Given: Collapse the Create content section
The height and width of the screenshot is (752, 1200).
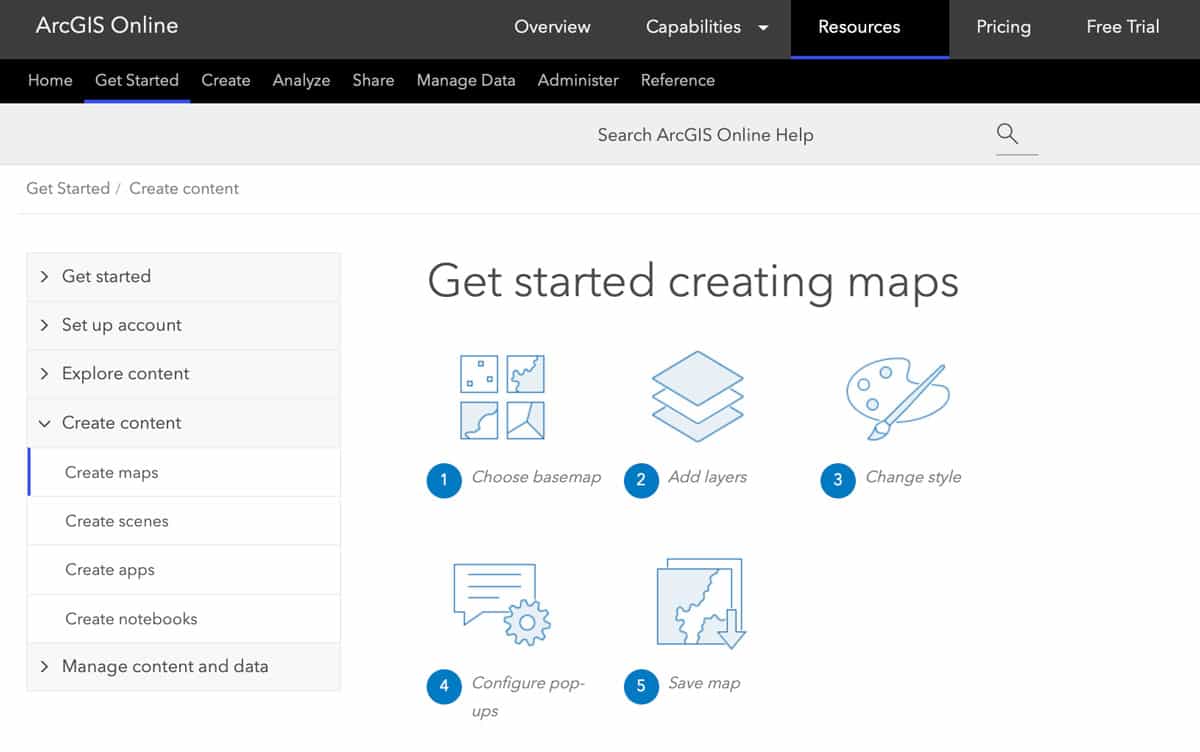Looking at the screenshot, I should [x=183, y=423].
